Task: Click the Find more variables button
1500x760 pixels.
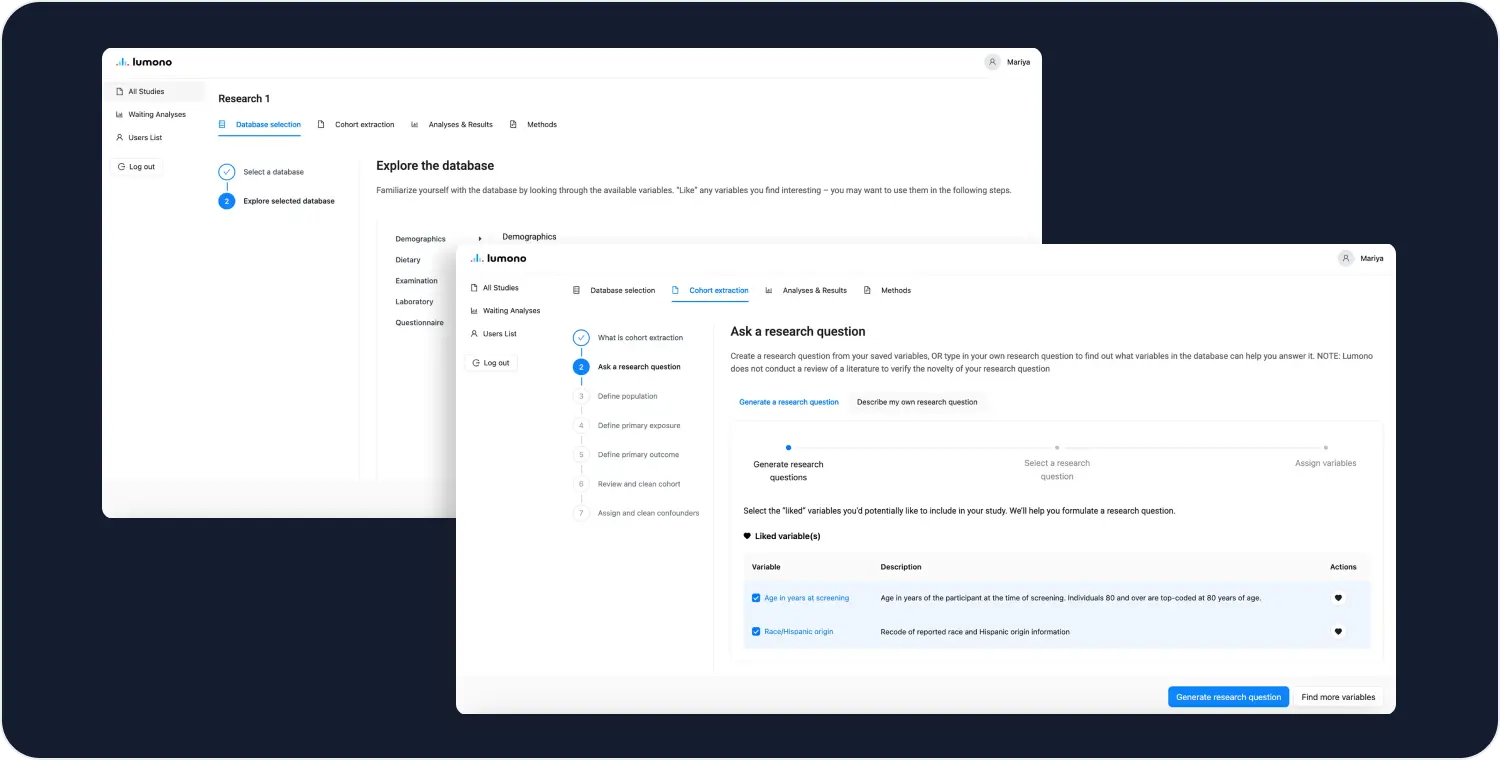Action: pos(1338,697)
